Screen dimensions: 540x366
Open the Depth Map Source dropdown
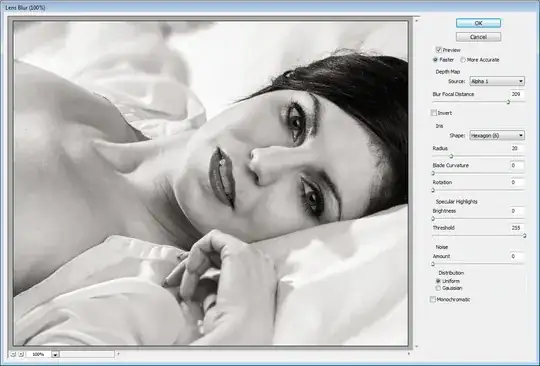pyautogui.click(x=497, y=81)
